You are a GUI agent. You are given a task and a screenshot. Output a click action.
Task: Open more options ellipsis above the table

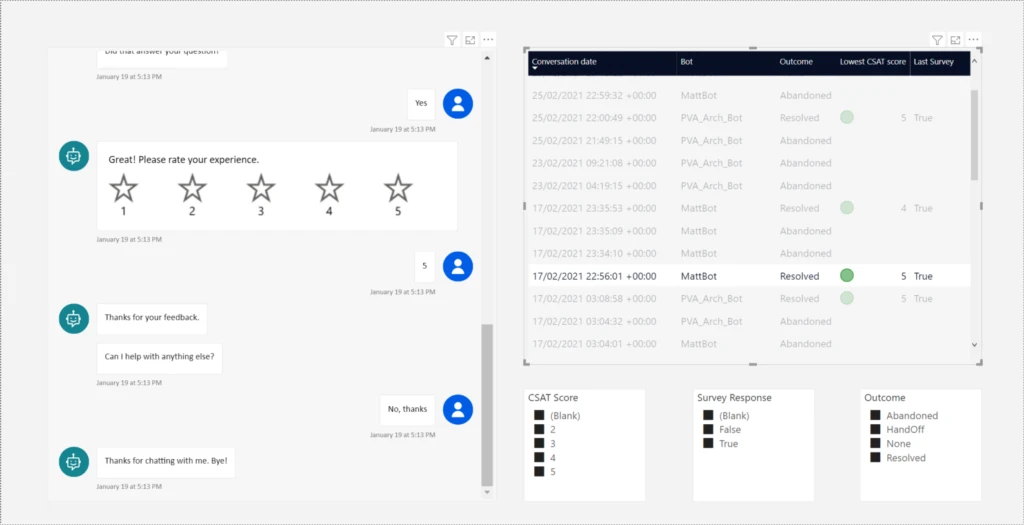tap(974, 40)
